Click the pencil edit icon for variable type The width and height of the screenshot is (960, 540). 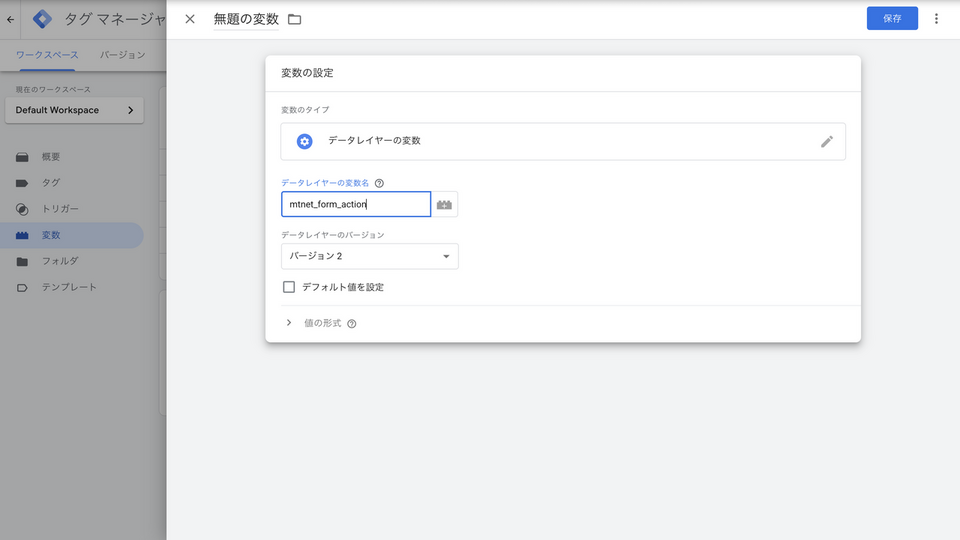826,142
